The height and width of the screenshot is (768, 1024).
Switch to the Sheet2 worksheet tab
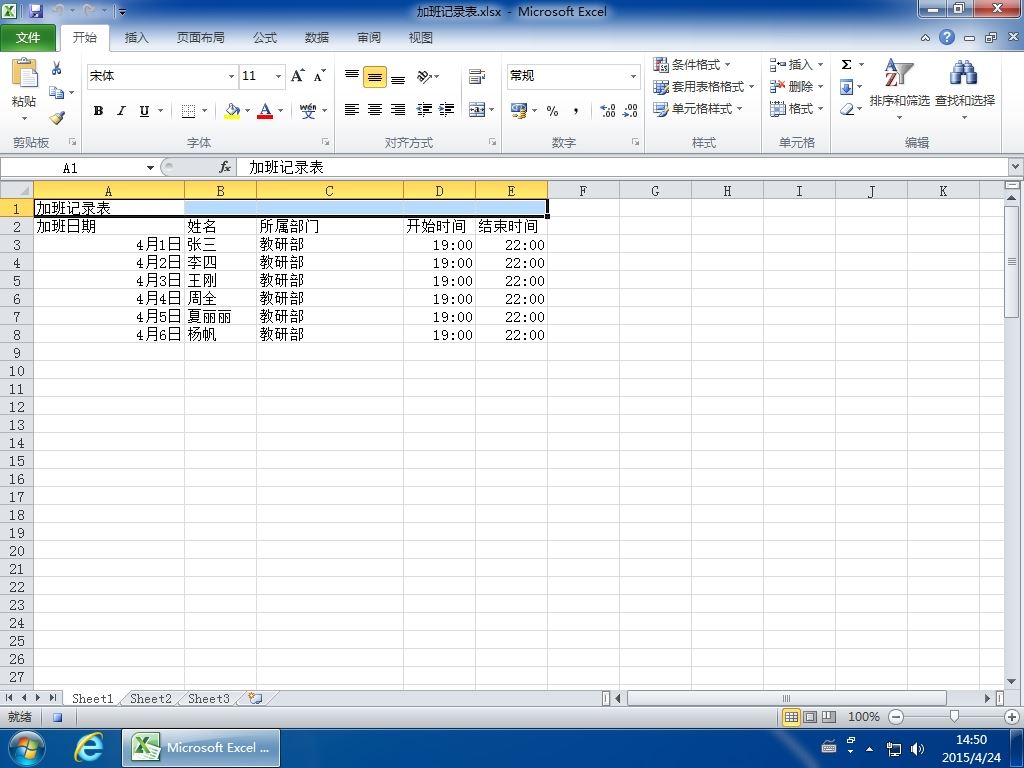click(x=150, y=698)
